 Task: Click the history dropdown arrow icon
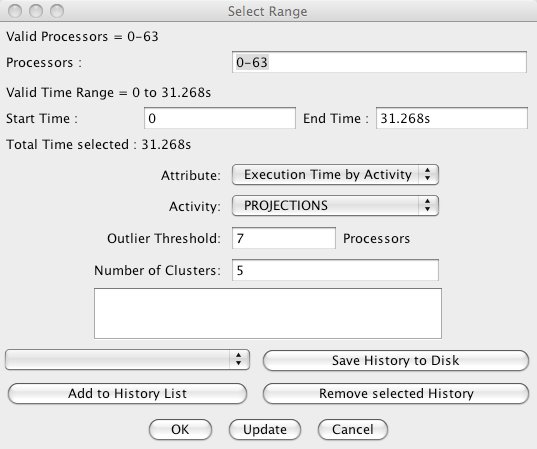tap(239, 359)
